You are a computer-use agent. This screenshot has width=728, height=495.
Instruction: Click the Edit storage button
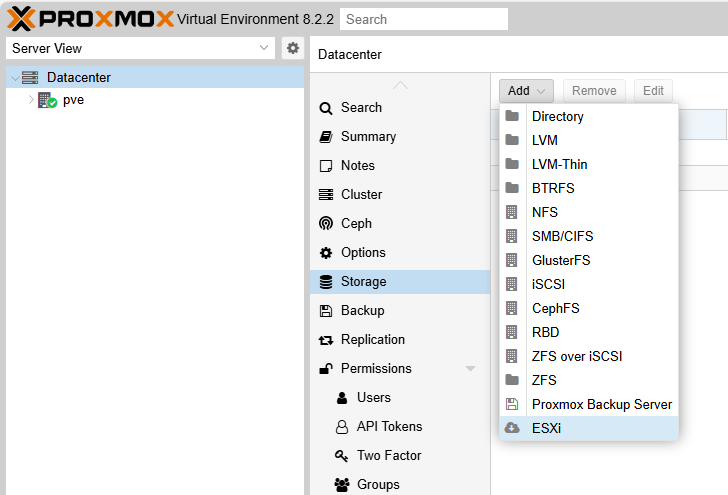653,91
